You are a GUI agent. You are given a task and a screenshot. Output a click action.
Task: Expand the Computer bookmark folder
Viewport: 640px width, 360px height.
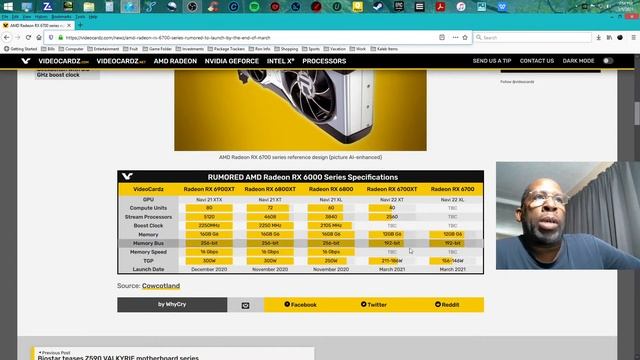pyautogui.click(x=71, y=49)
